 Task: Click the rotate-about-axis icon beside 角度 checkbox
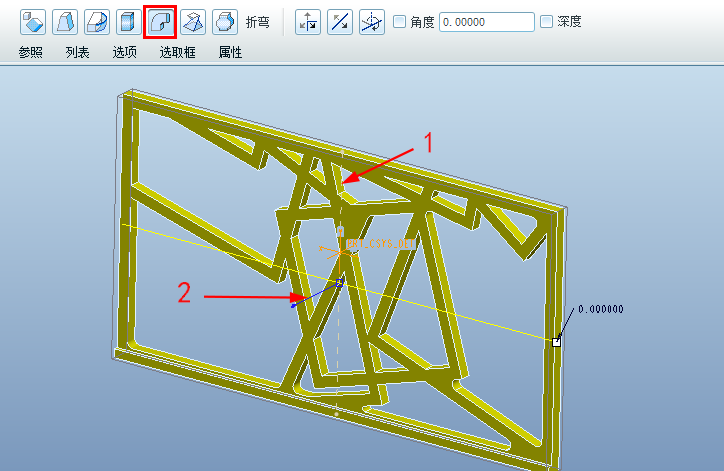[x=372, y=21]
